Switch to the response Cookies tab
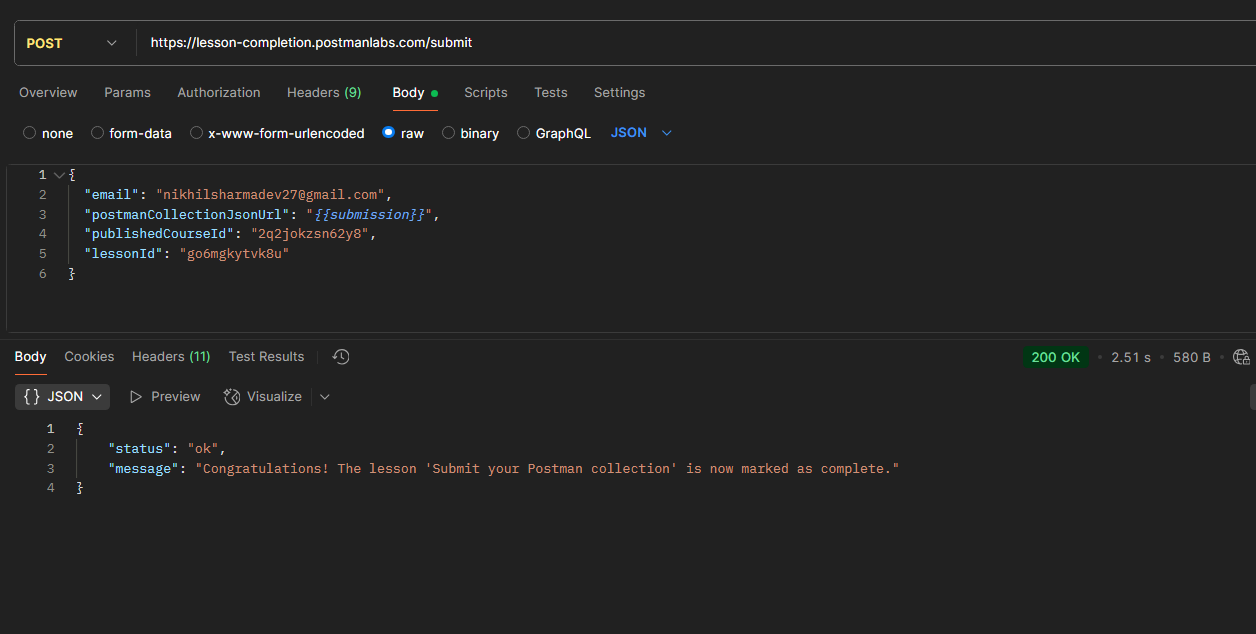Image resolution: width=1256 pixels, height=634 pixels. pos(89,356)
